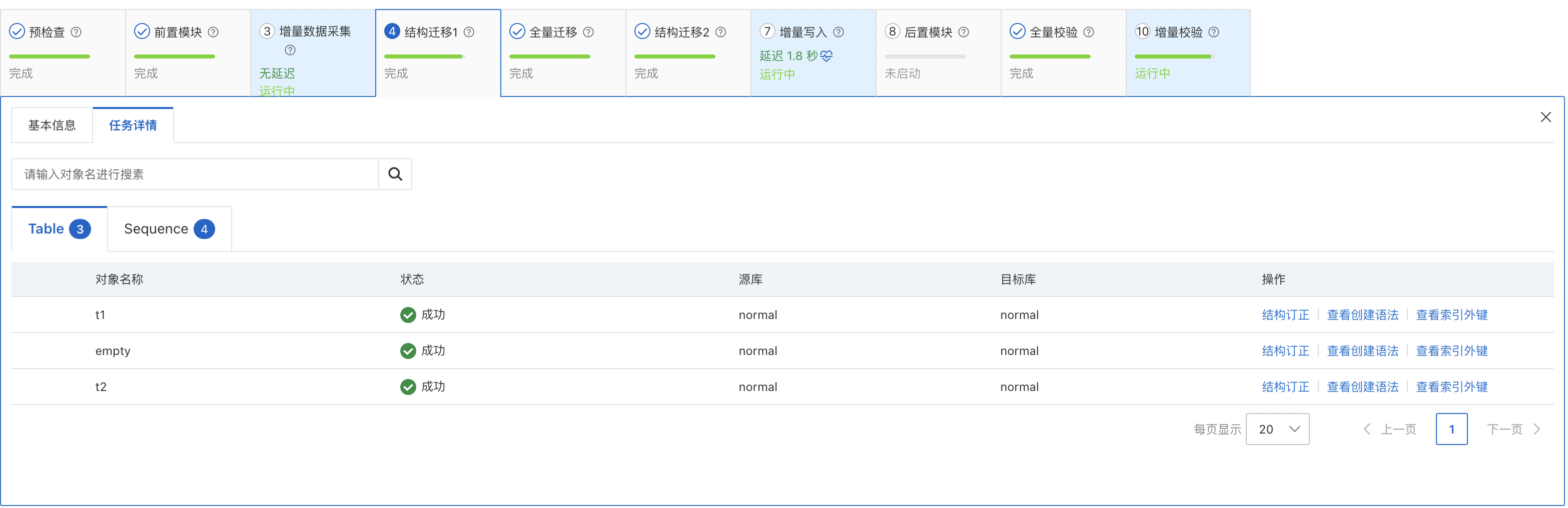Screen dimensions: 1568x508
Task: Click the 对象名称 column header
Action: click(x=119, y=280)
